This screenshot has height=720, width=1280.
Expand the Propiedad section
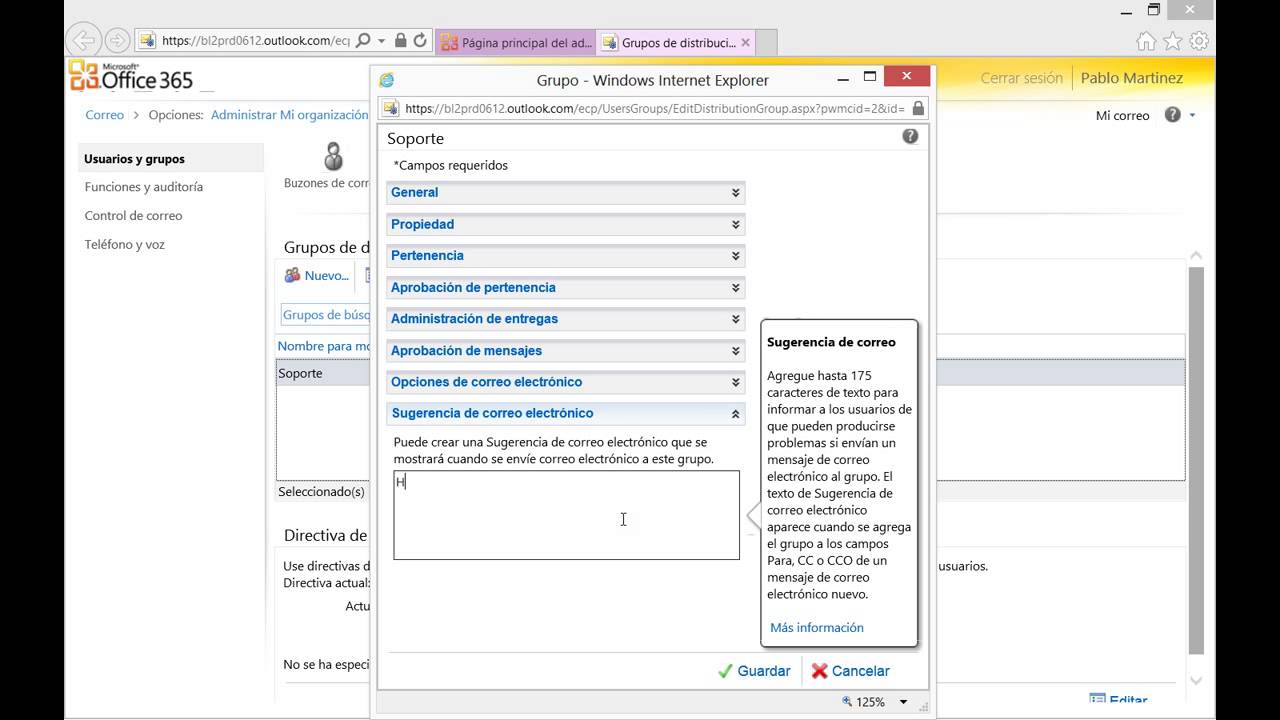(566, 225)
